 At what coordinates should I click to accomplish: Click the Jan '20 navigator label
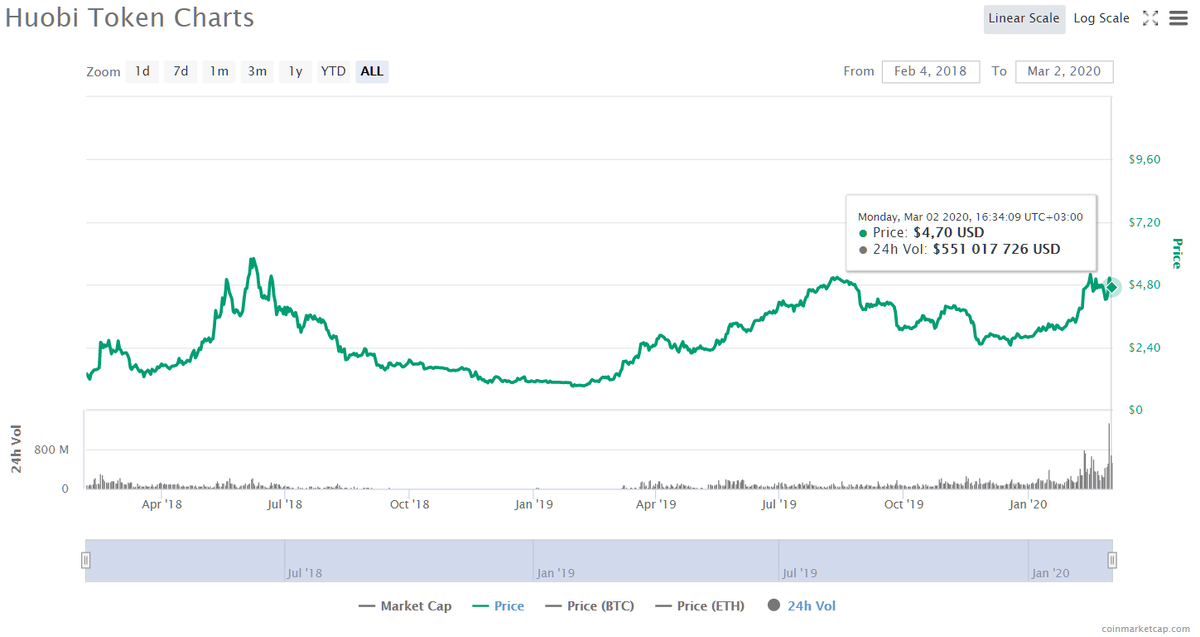pos(1050,573)
